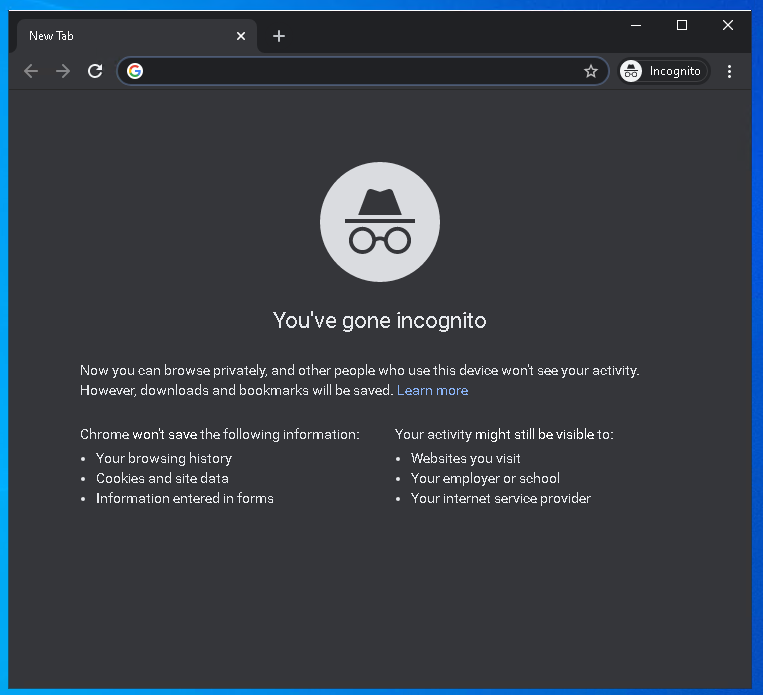The image size is (763, 695).
Task: Click the text Your internet service provider
Action: 501,498
